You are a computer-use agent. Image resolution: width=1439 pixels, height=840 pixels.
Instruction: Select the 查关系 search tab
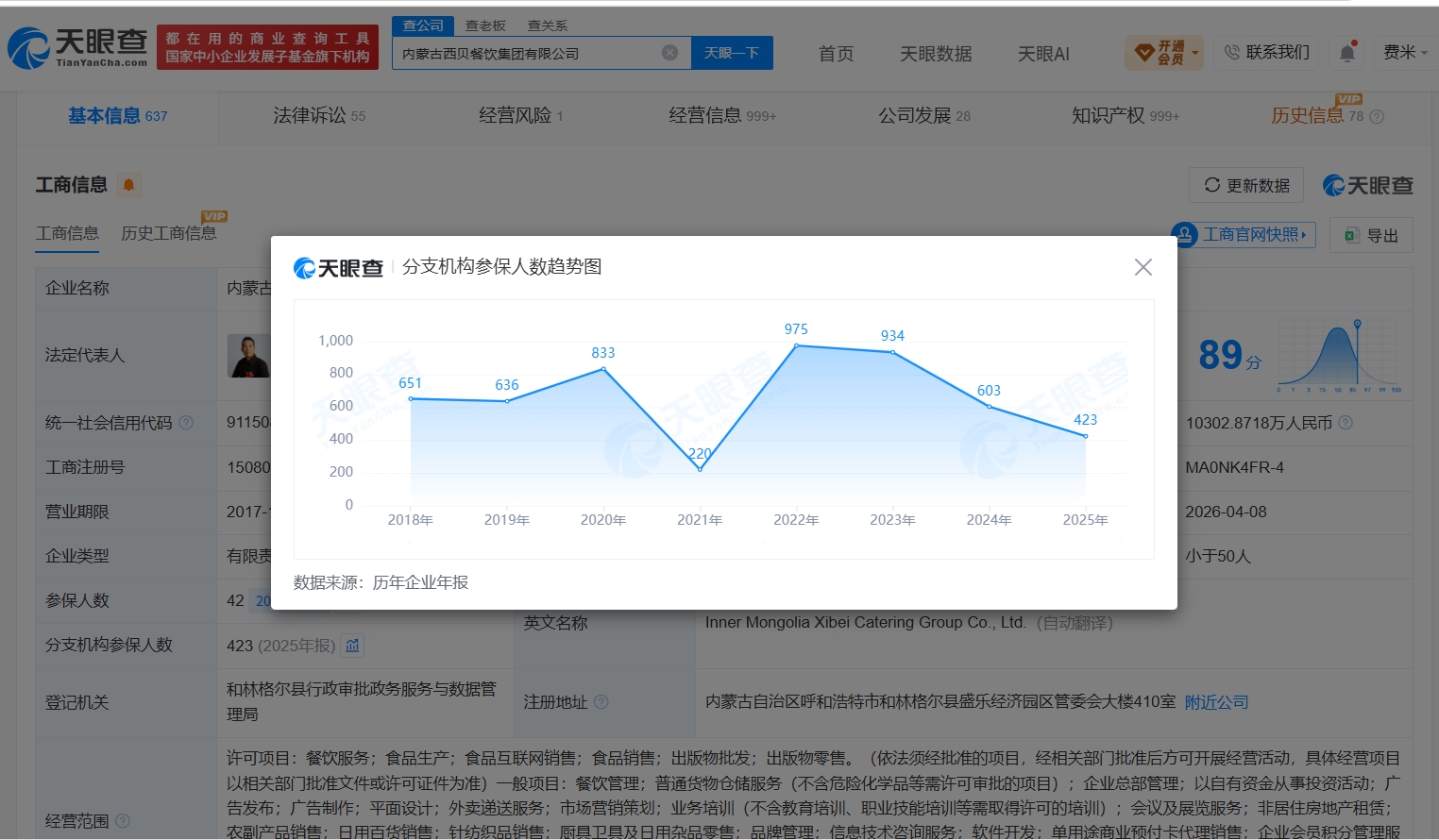pyautogui.click(x=548, y=25)
